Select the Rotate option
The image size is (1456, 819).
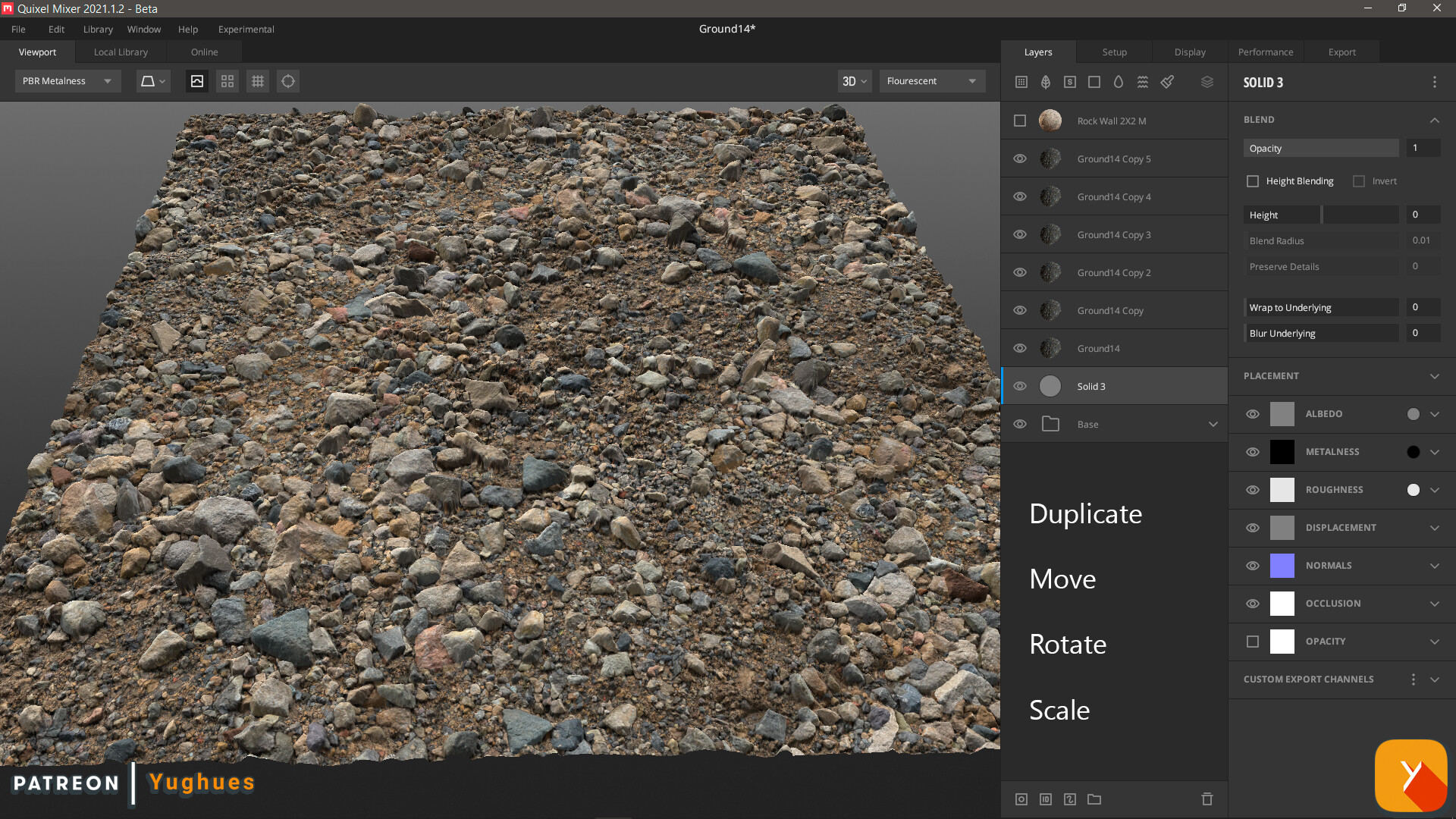click(x=1068, y=644)
